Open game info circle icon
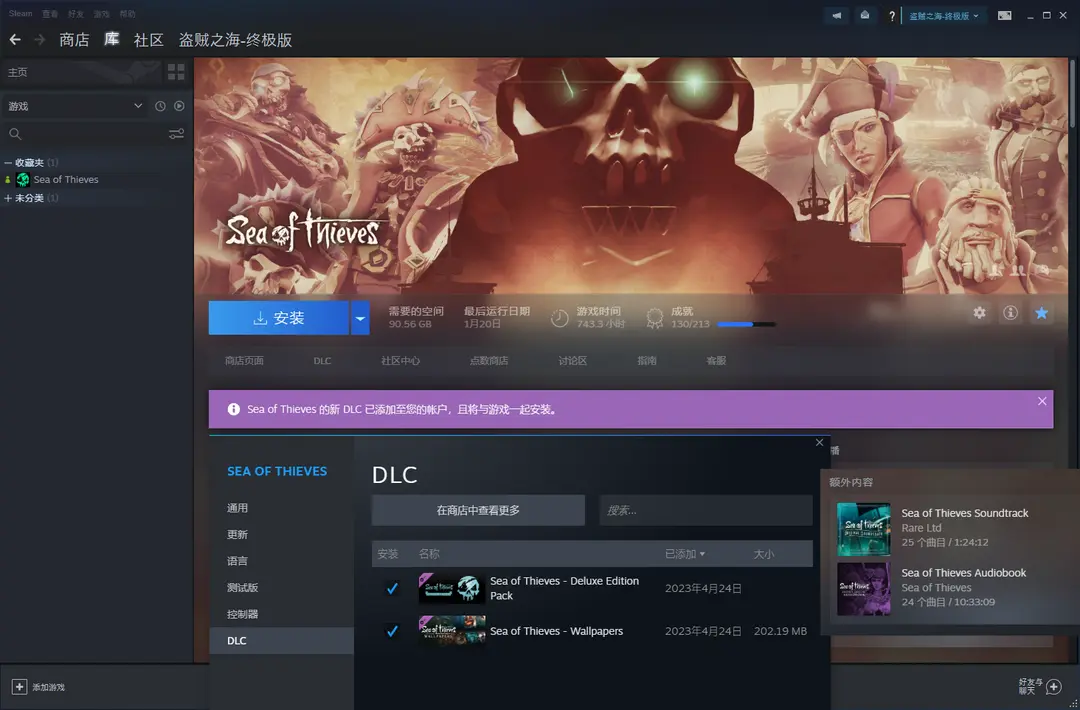Viewport: 1080px width, 710px height. (x=1010, y=313)
